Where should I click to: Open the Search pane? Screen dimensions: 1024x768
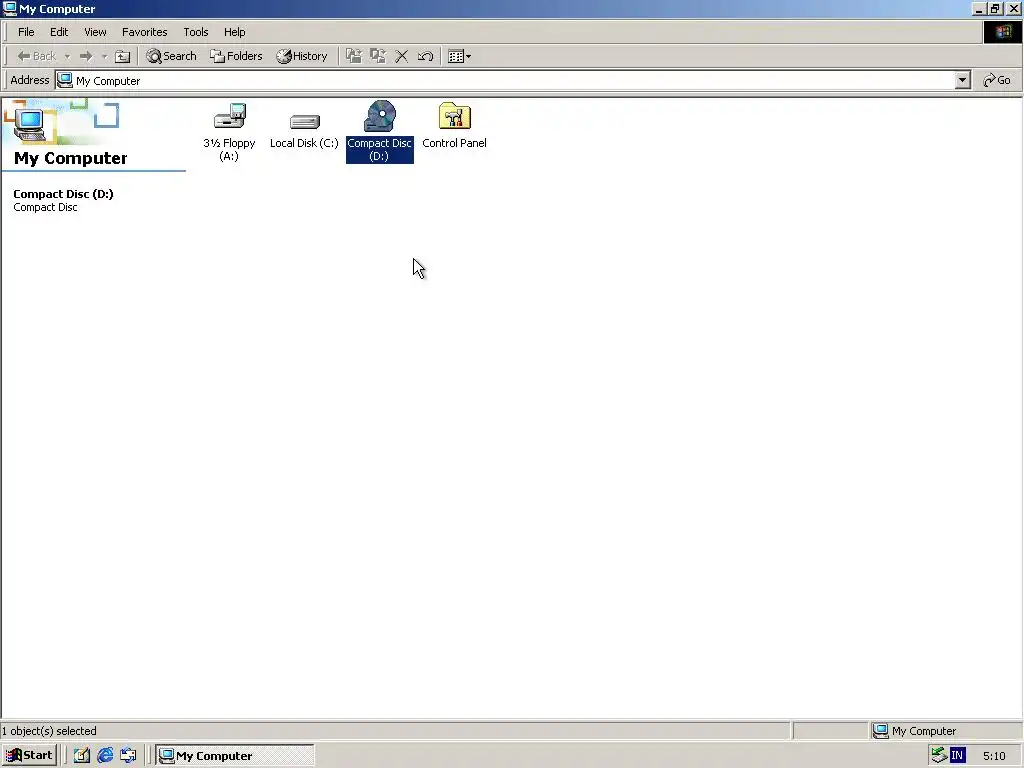171,56
